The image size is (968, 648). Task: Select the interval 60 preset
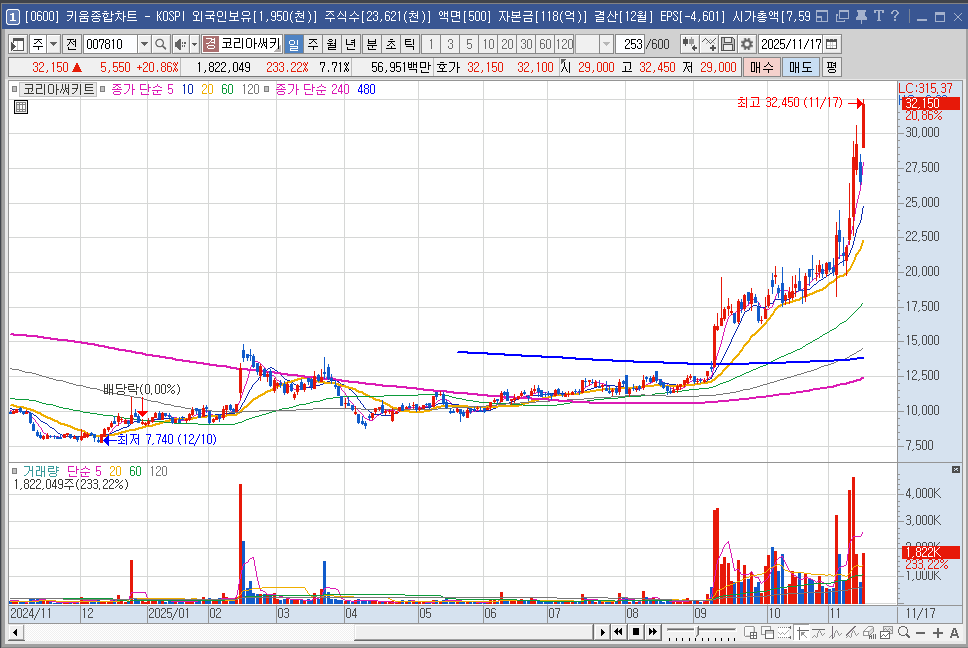545,44
